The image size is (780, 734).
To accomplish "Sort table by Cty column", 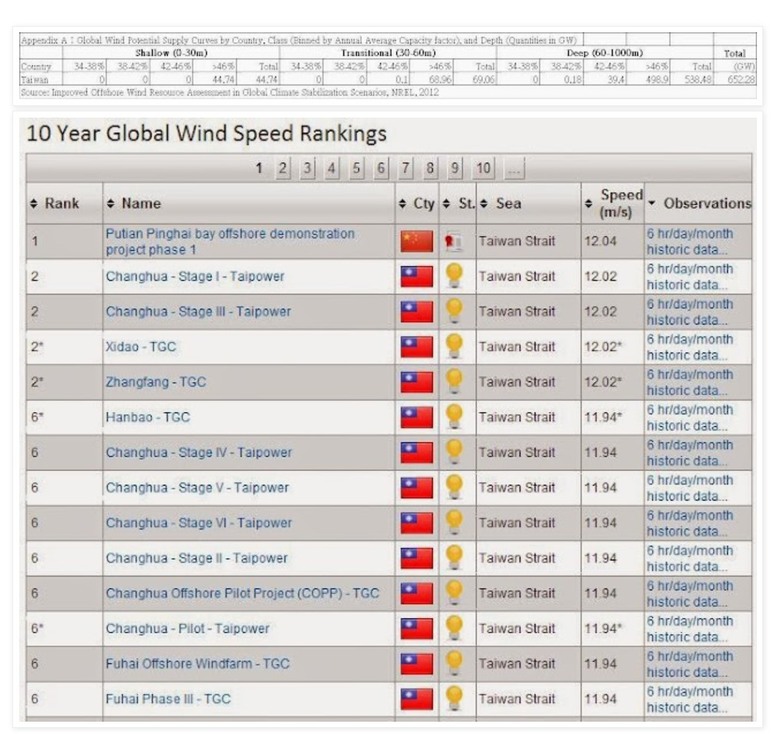I will pos(417,203).
